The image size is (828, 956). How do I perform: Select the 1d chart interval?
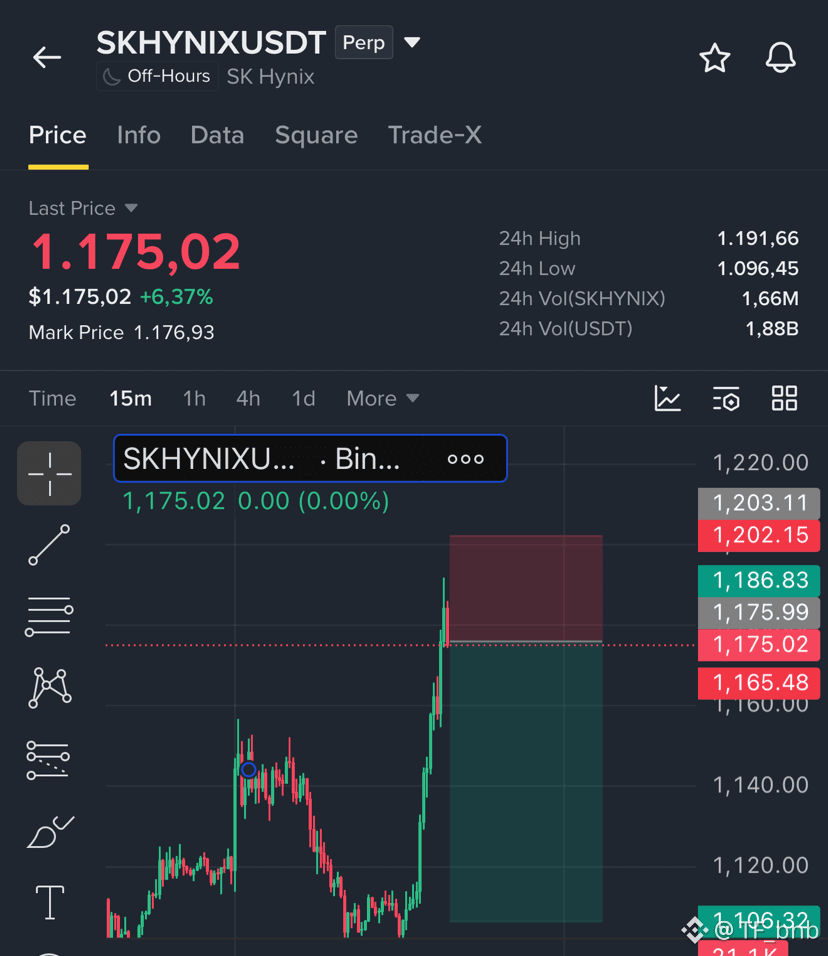pos(304,398)
